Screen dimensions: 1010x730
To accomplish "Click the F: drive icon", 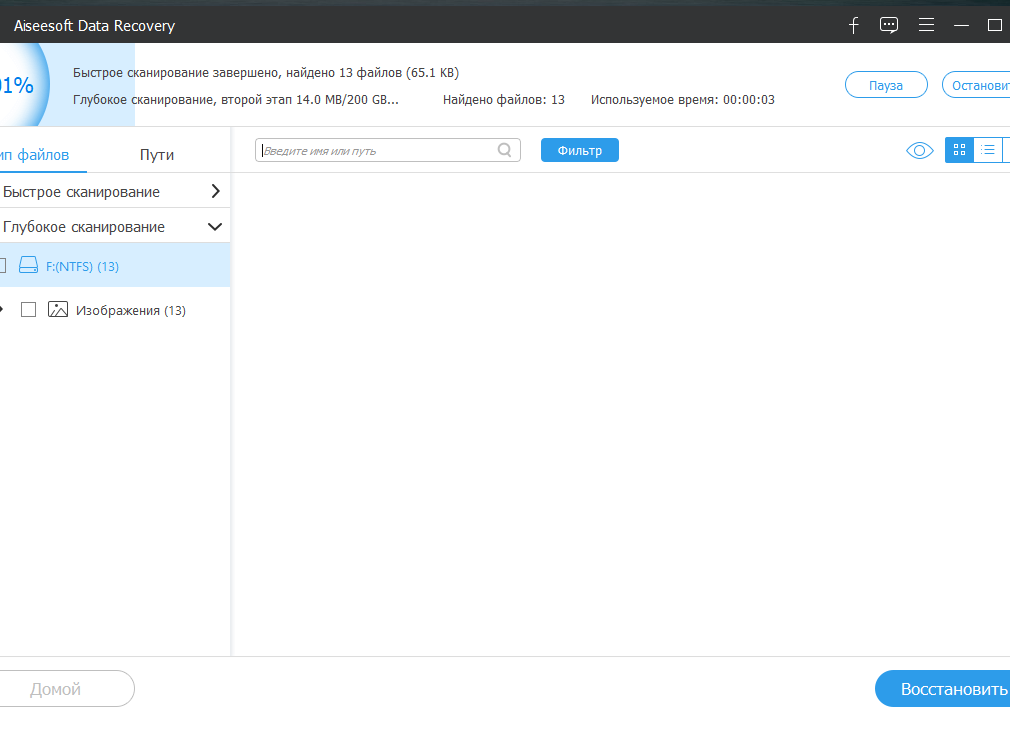I will point(28,265).
